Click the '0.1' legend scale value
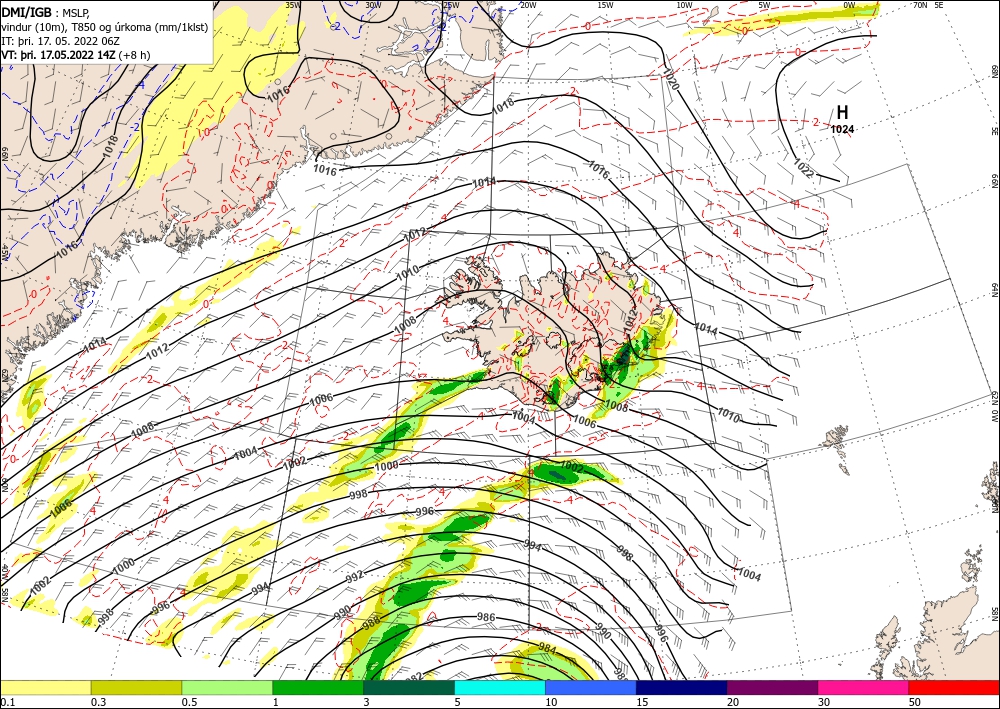 (x=6, y=702)
